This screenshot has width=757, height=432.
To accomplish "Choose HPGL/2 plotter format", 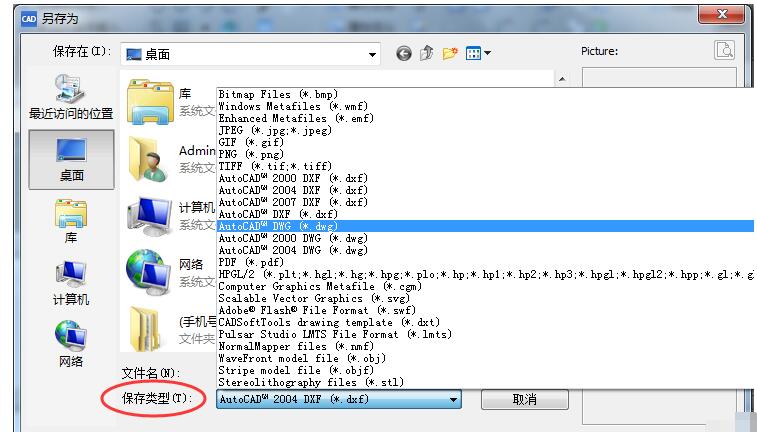I will click(x=485, y=274).
